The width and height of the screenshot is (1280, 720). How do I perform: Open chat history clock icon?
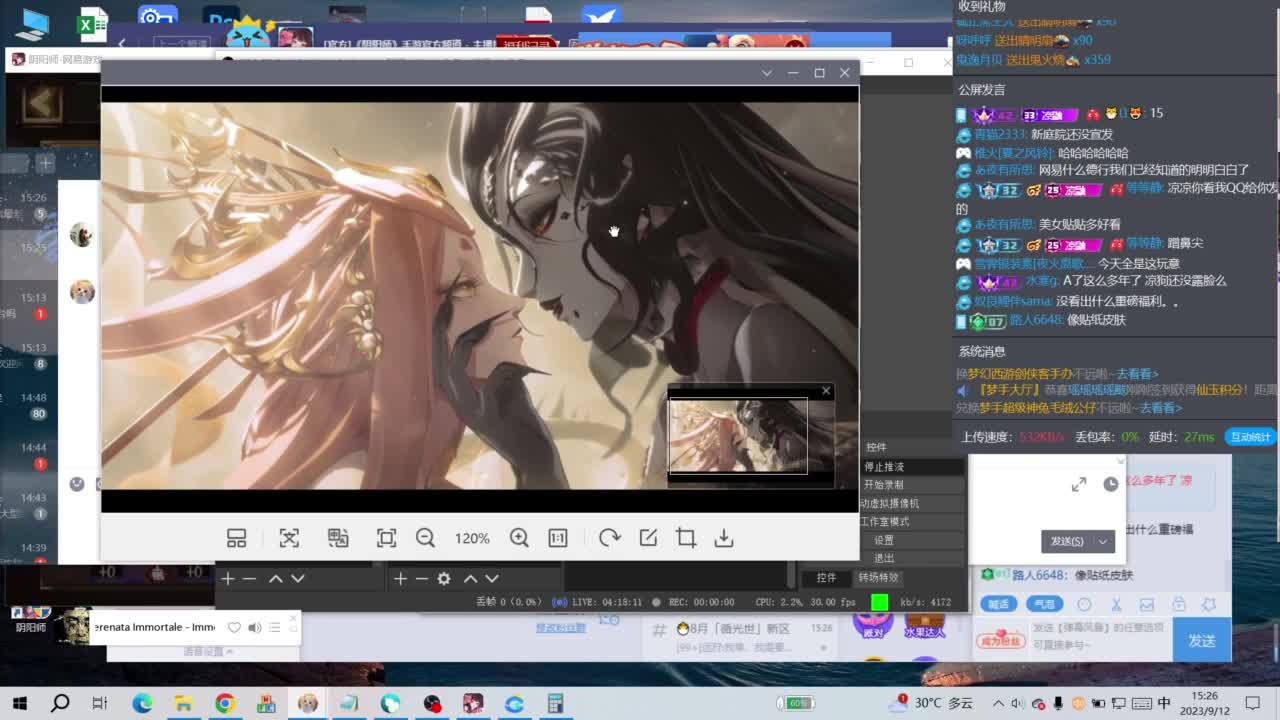(x=1111, y=484)
